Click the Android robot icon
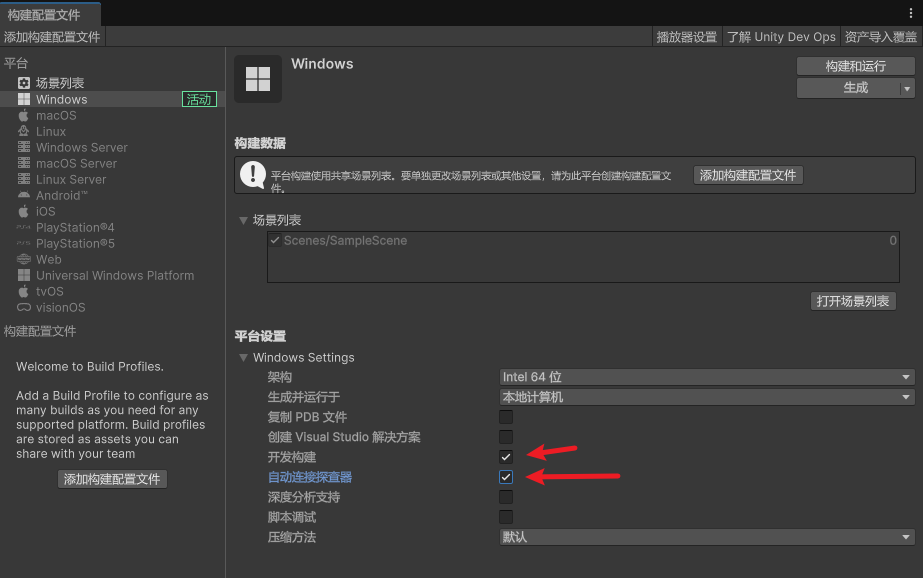 point(24,195)
